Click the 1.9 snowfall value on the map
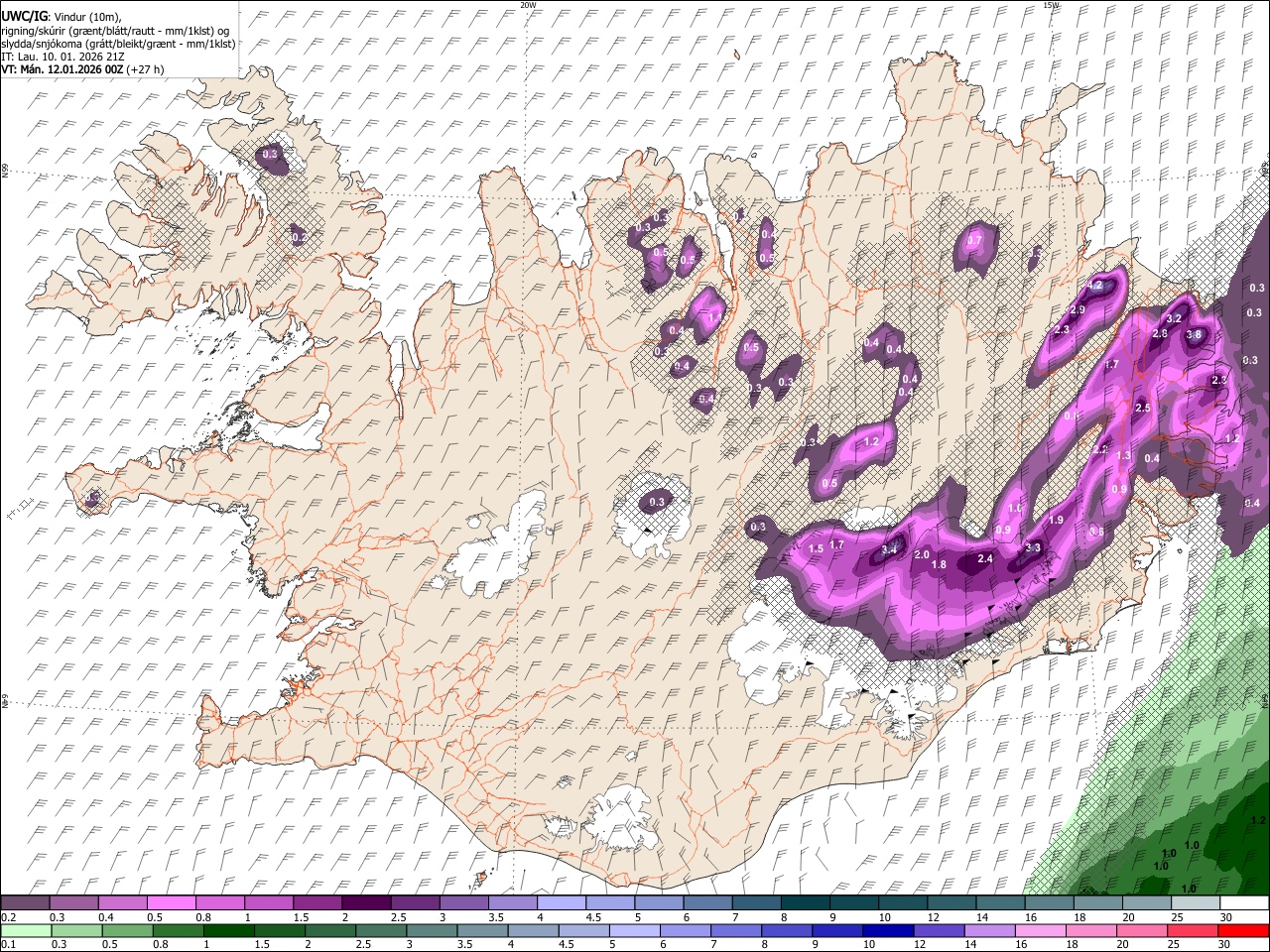This screenshot has width=1270, height=952. coord(1057,520)
